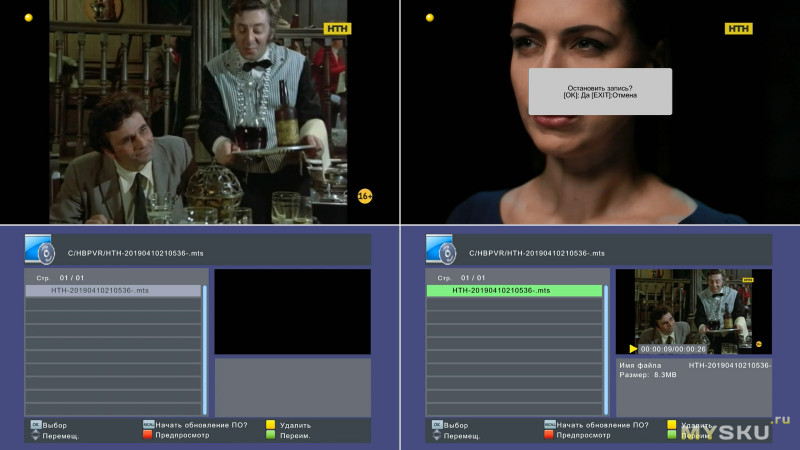The width and height of the screenshot is (800, 450).
Task: Select the gray-highlighted HTH-20190410210536-.mts file row
Action: pos(113,290)
